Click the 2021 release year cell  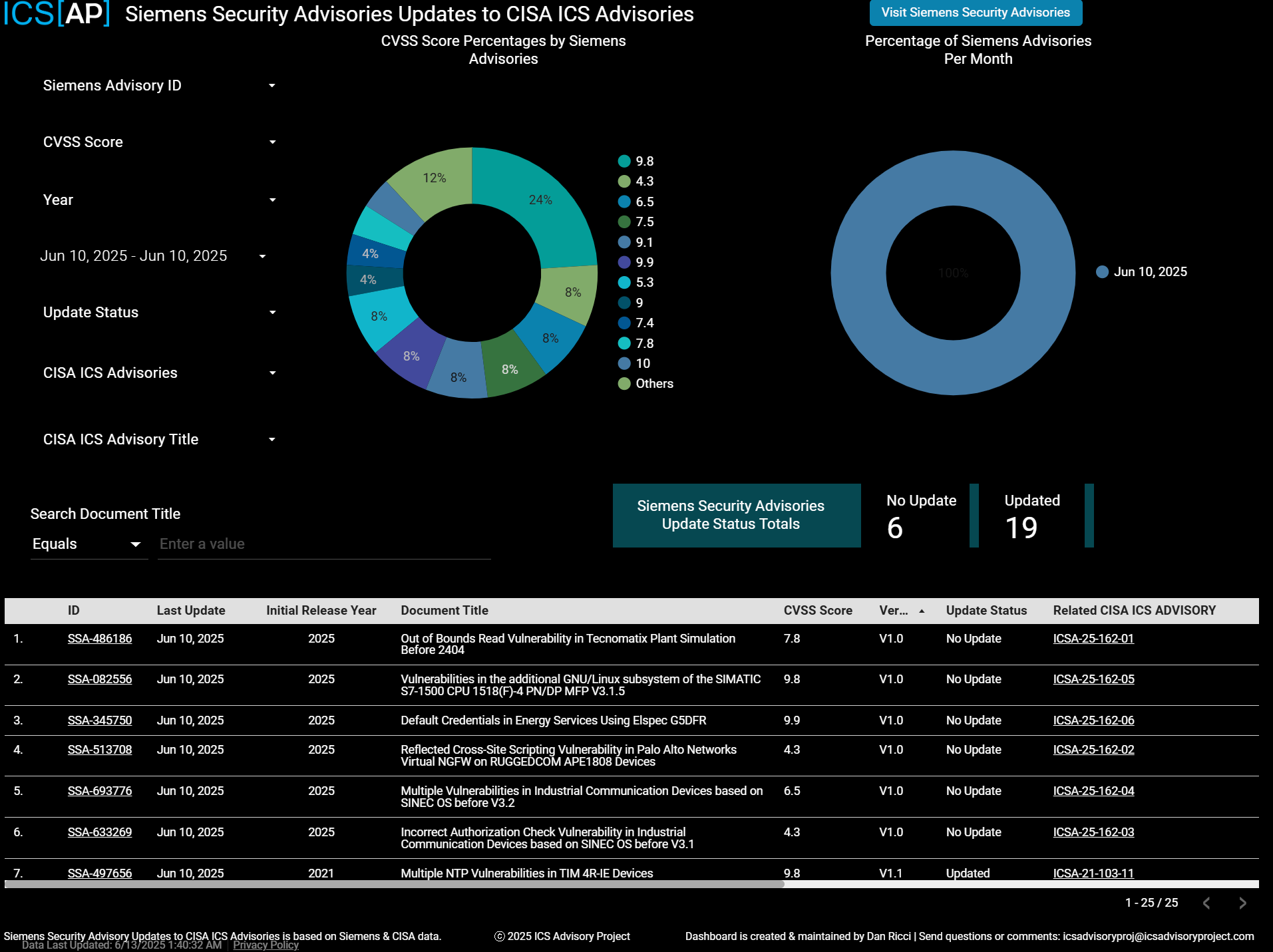(x=321, y=873)
